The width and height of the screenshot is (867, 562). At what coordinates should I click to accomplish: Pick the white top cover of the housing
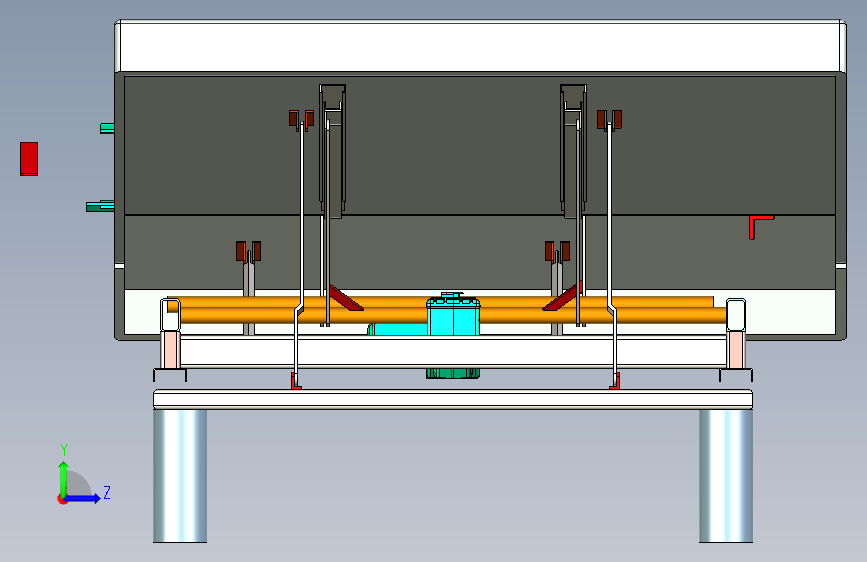pyautogui.click(x=480, y=46)
